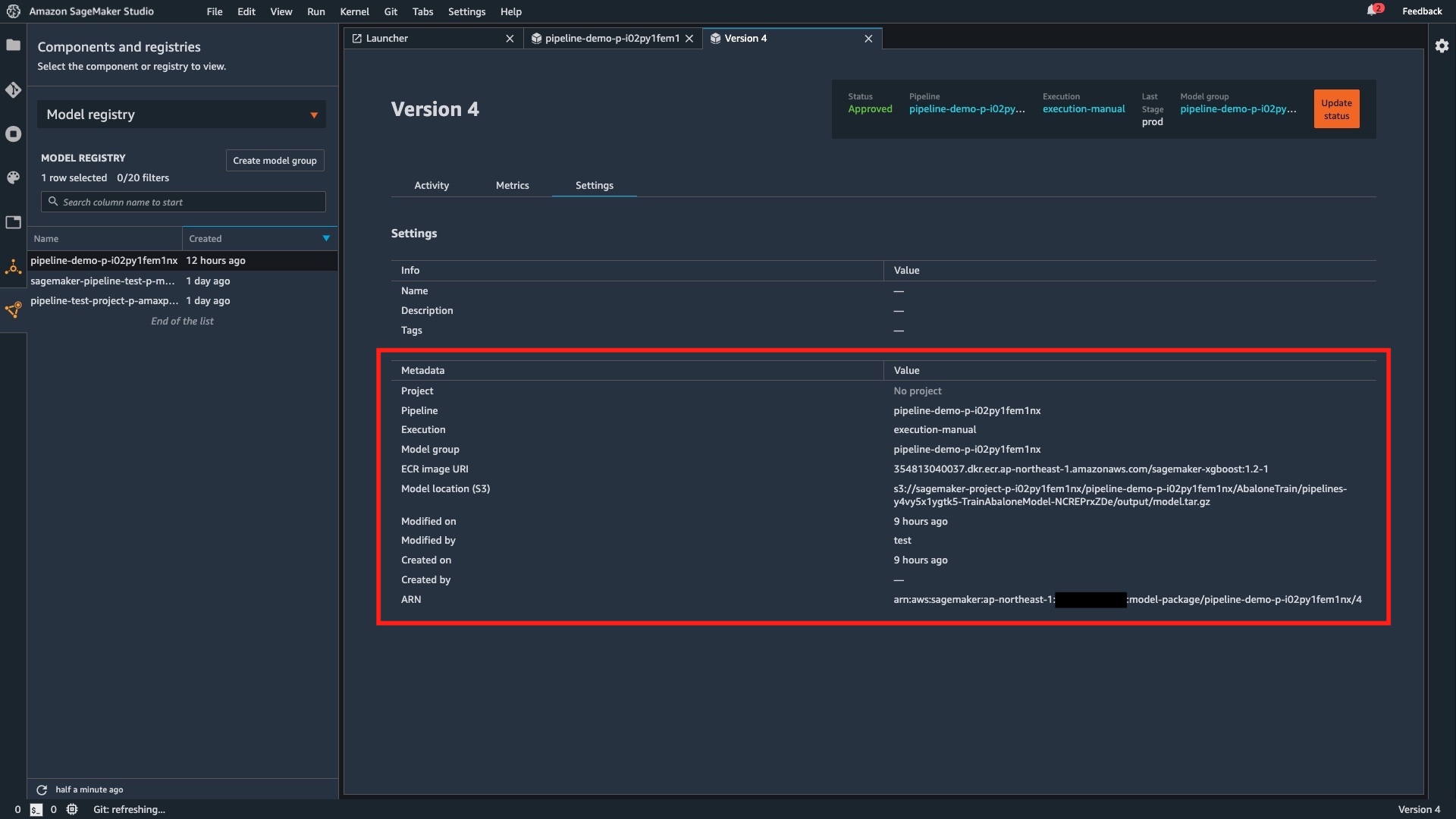Open the Git menu in the menu bar
Image resolution: width=1456 pixels, height=819 pixels.
click(391, 11)
